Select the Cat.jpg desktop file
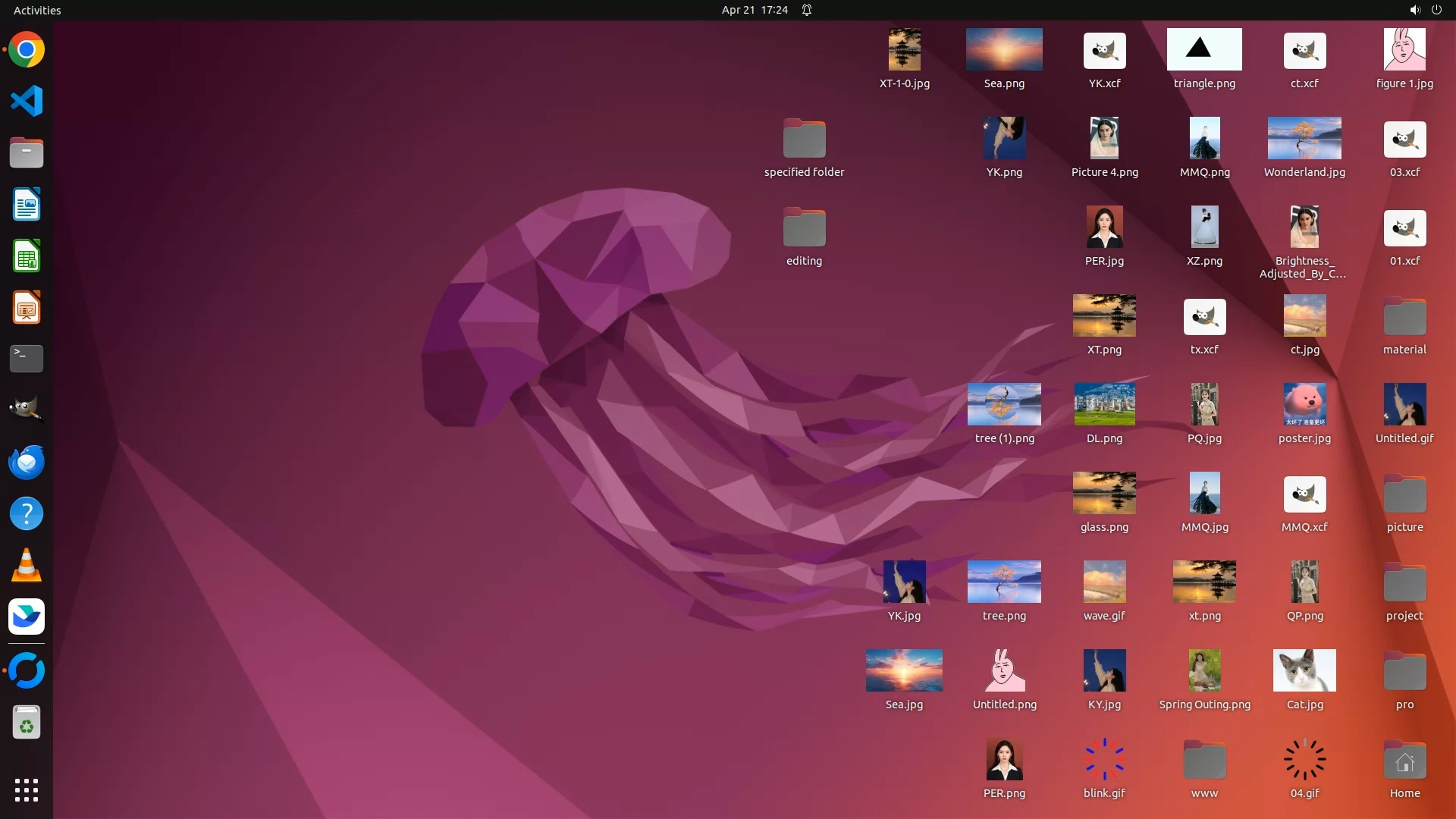The height and width of the screenshot is (819, 1456). pos(1304,670)
